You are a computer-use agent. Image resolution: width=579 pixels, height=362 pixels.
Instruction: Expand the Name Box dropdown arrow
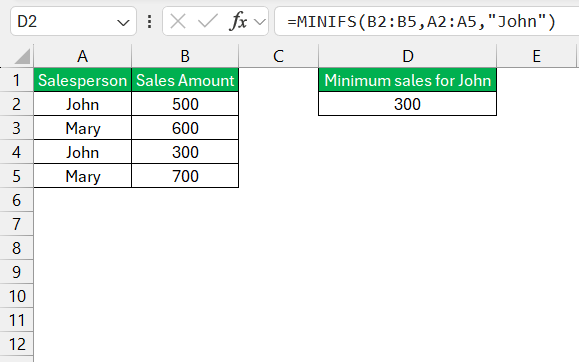pos(123,23)
